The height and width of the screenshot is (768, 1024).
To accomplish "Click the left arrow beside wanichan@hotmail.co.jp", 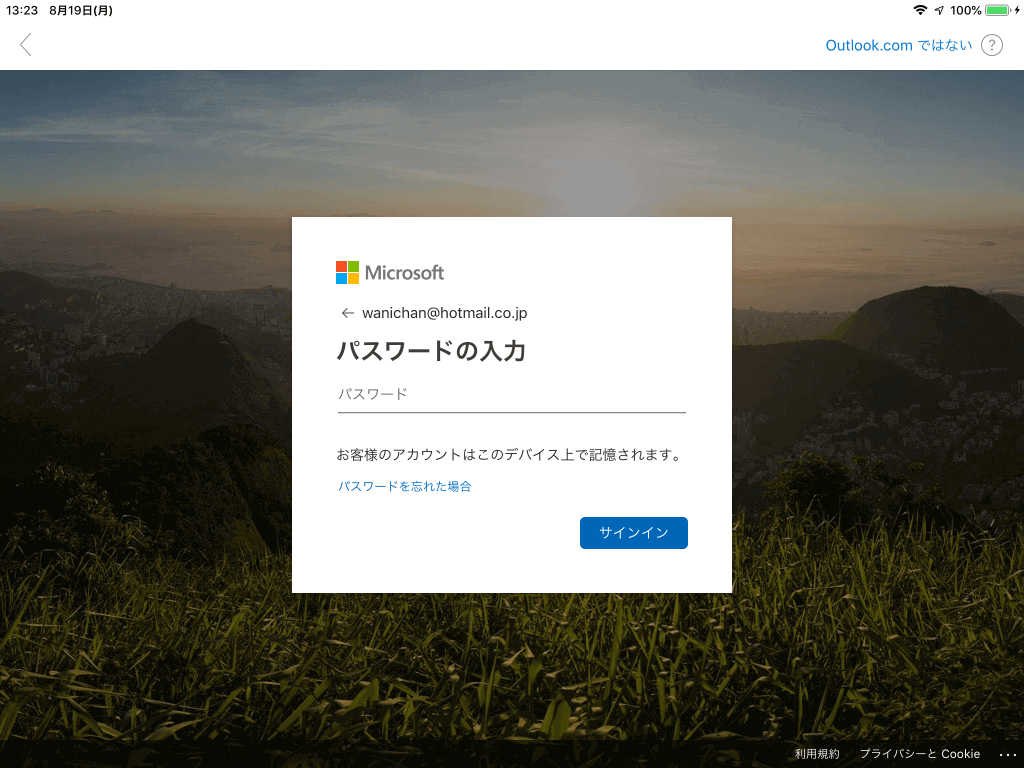I will click(x=347, y=313).
